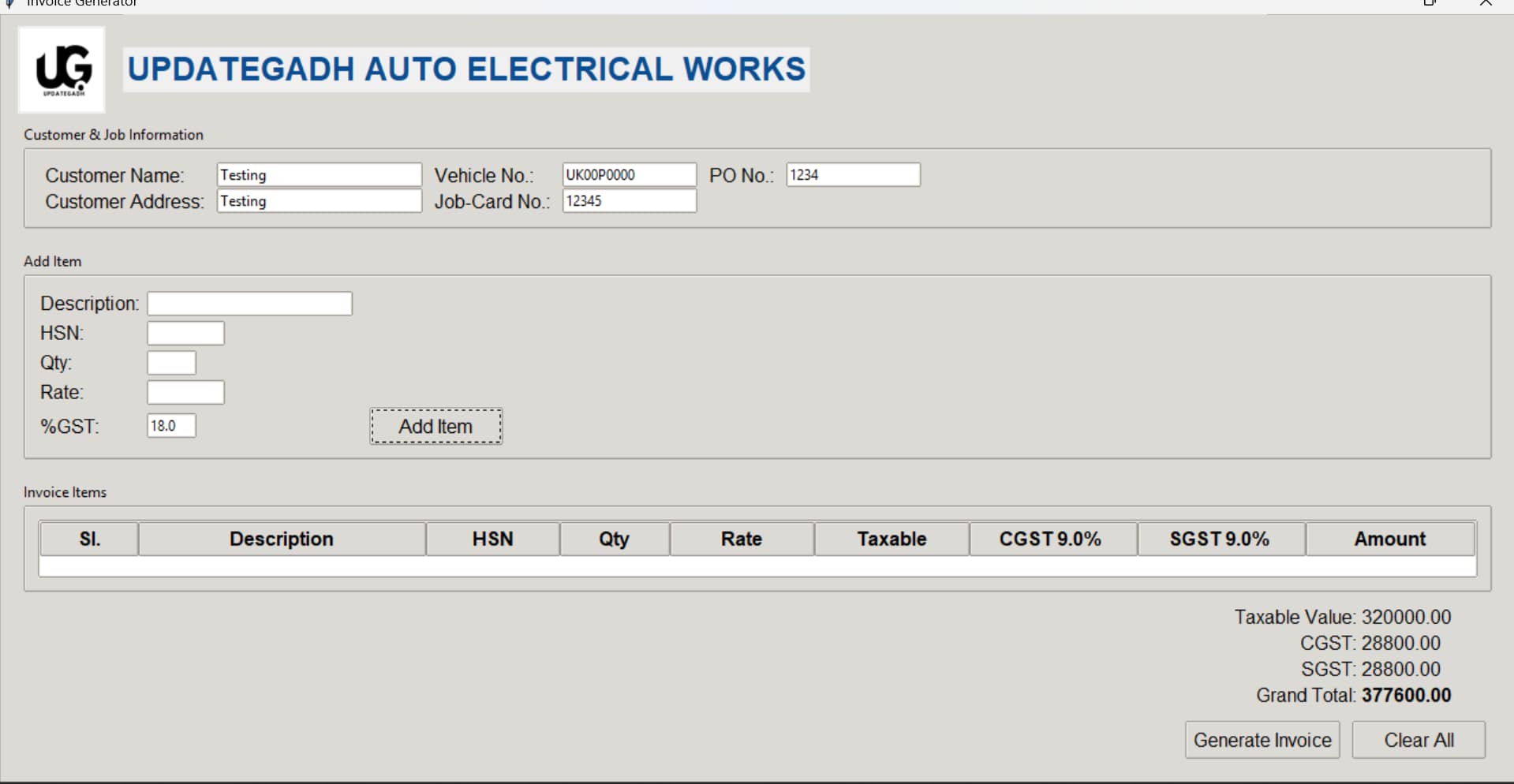Click the CGST 9.0% column header
1514x784 pixels.
click(1051, 539)
